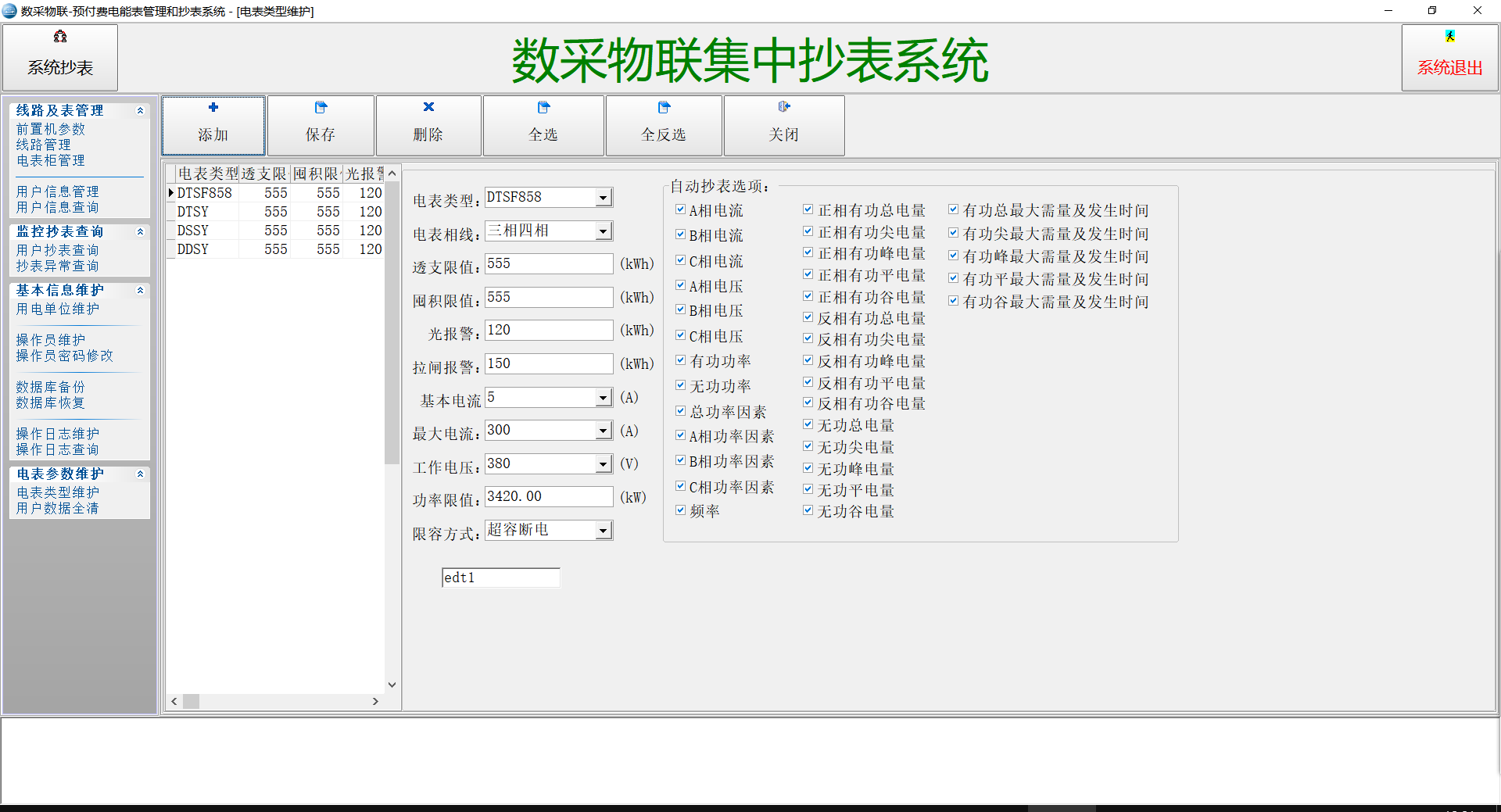
Task: Click the meter list horizontal scrollbar thumb
Action: pyautogui.click(x=191, y=702)
